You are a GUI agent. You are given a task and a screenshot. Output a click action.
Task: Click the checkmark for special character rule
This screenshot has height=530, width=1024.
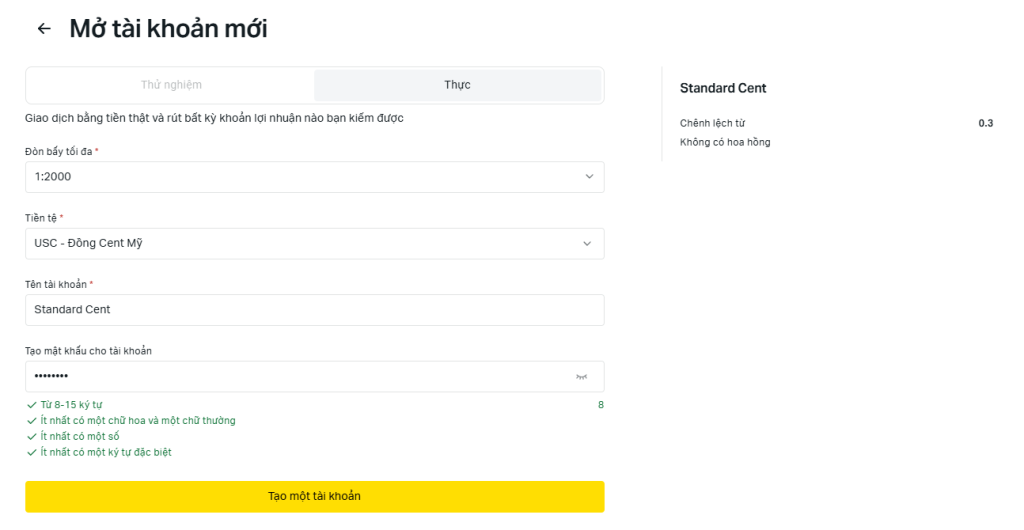click(32, 453)
